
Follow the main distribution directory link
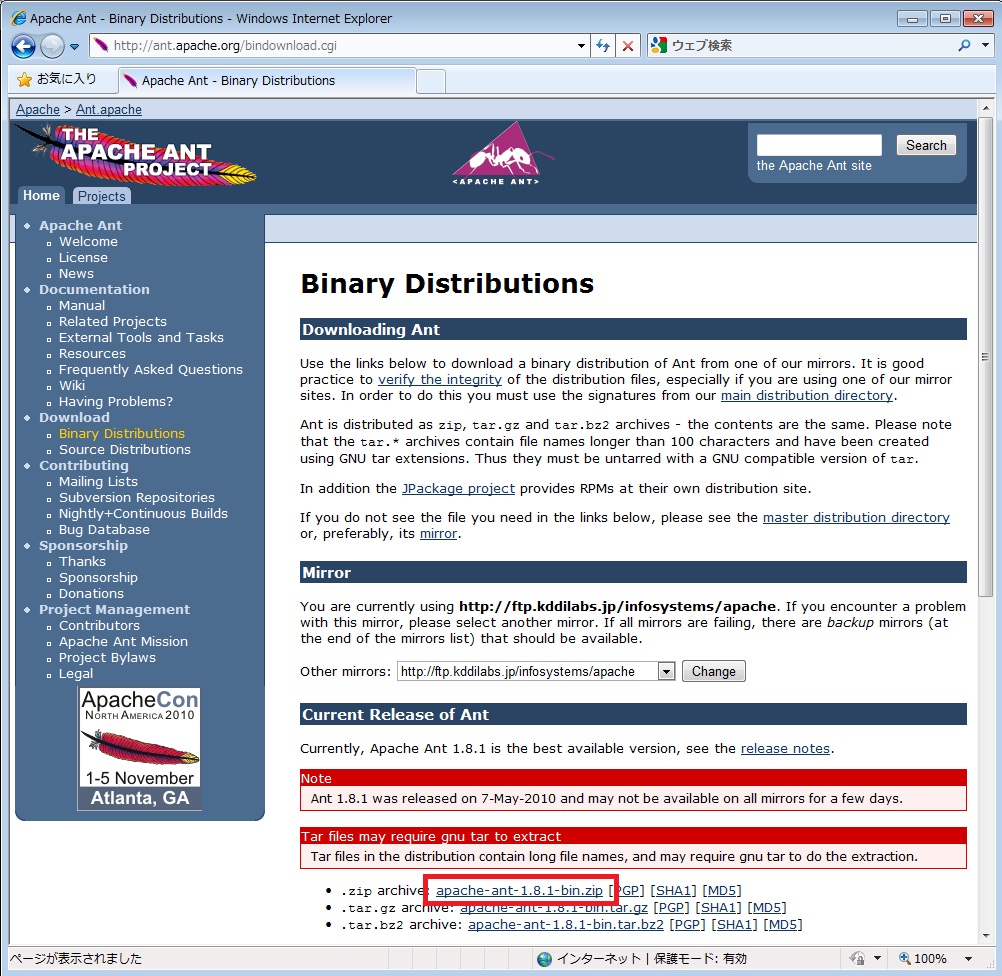click(807, 395)
